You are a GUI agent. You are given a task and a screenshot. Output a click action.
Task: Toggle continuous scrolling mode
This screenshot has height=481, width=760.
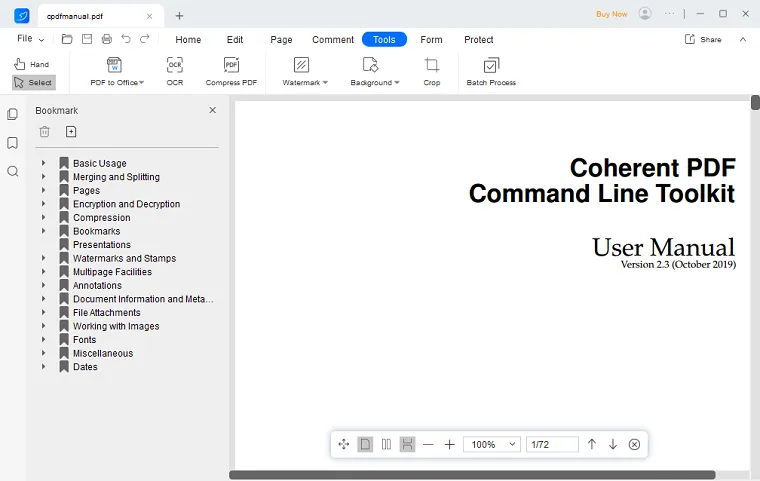(x=407, y=444)
